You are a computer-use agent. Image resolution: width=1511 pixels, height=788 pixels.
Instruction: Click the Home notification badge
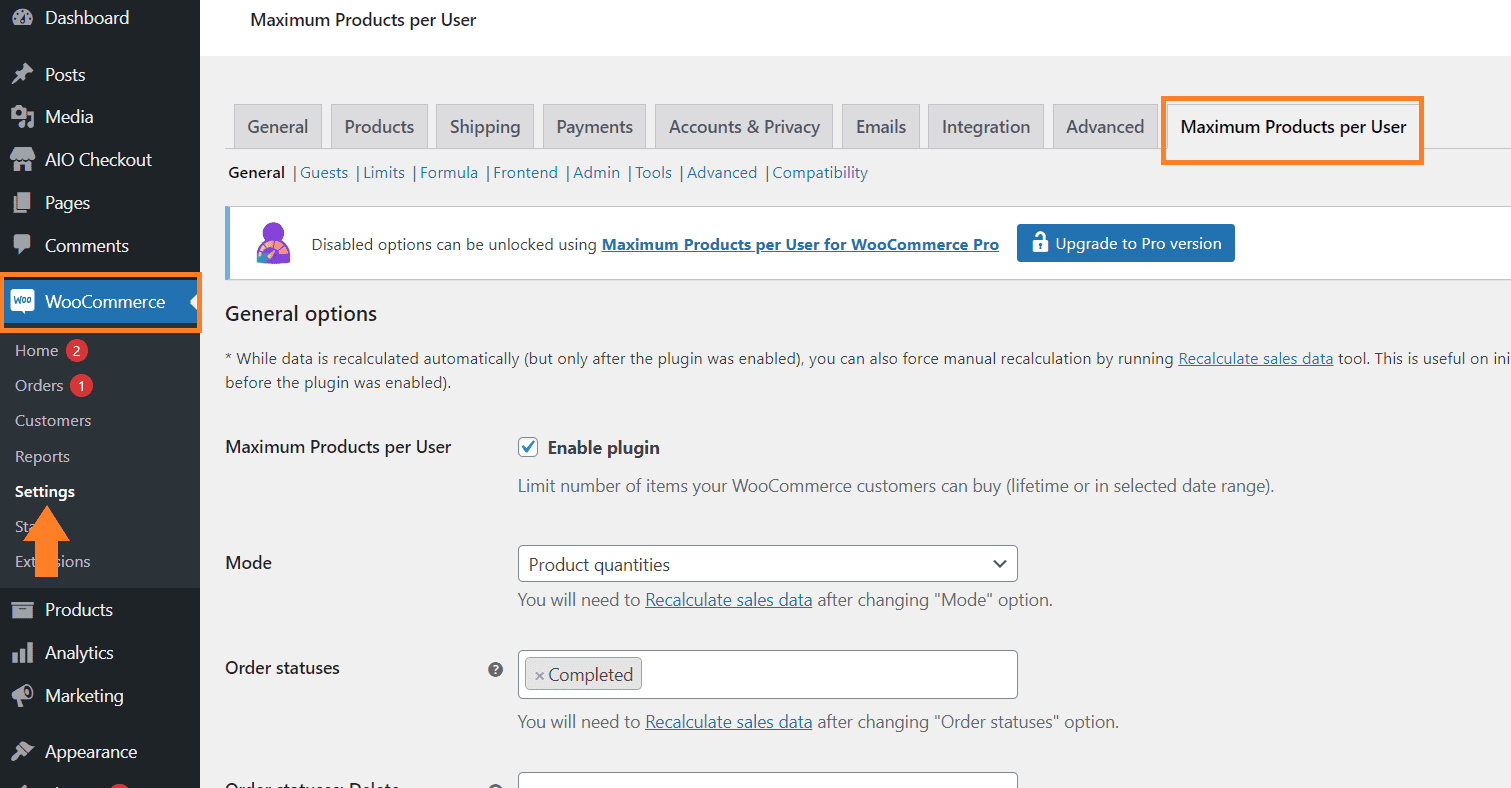[77, 350]
